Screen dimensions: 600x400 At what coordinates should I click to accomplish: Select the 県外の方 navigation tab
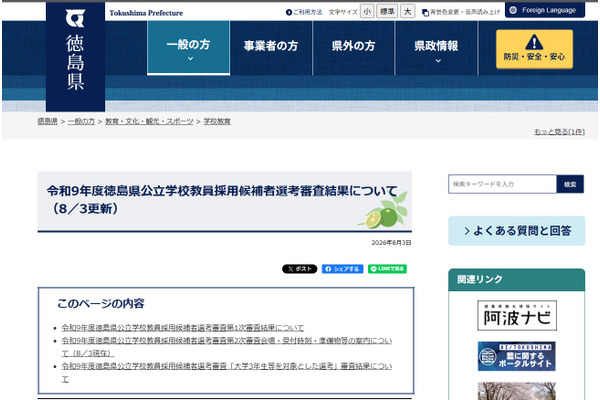354,46
